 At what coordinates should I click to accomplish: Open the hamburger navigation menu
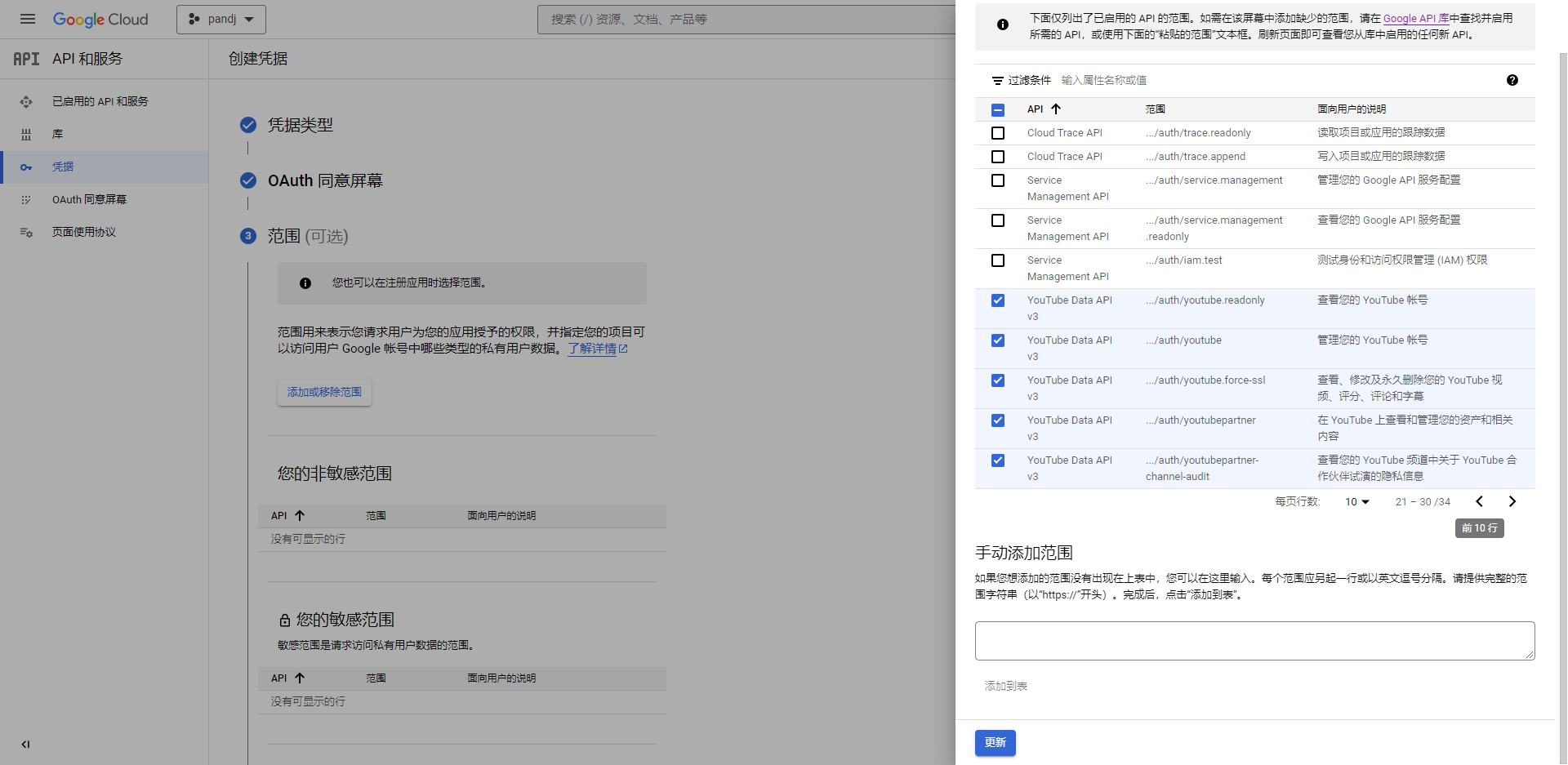(x=27, y=19)
